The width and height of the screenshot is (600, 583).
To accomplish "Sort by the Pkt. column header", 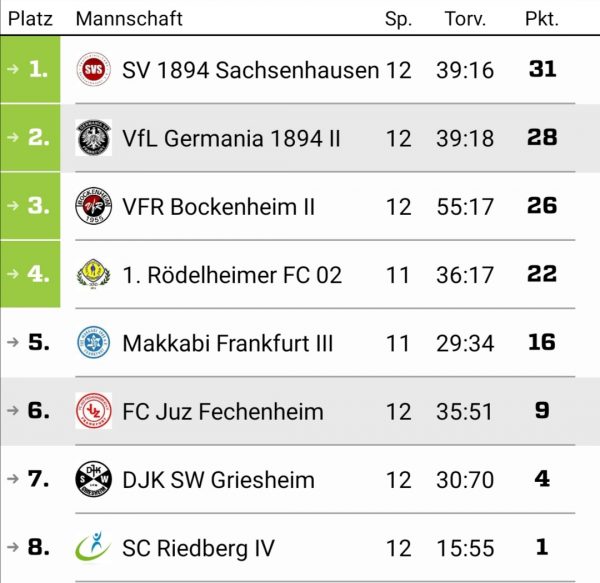I will (541, 19).
